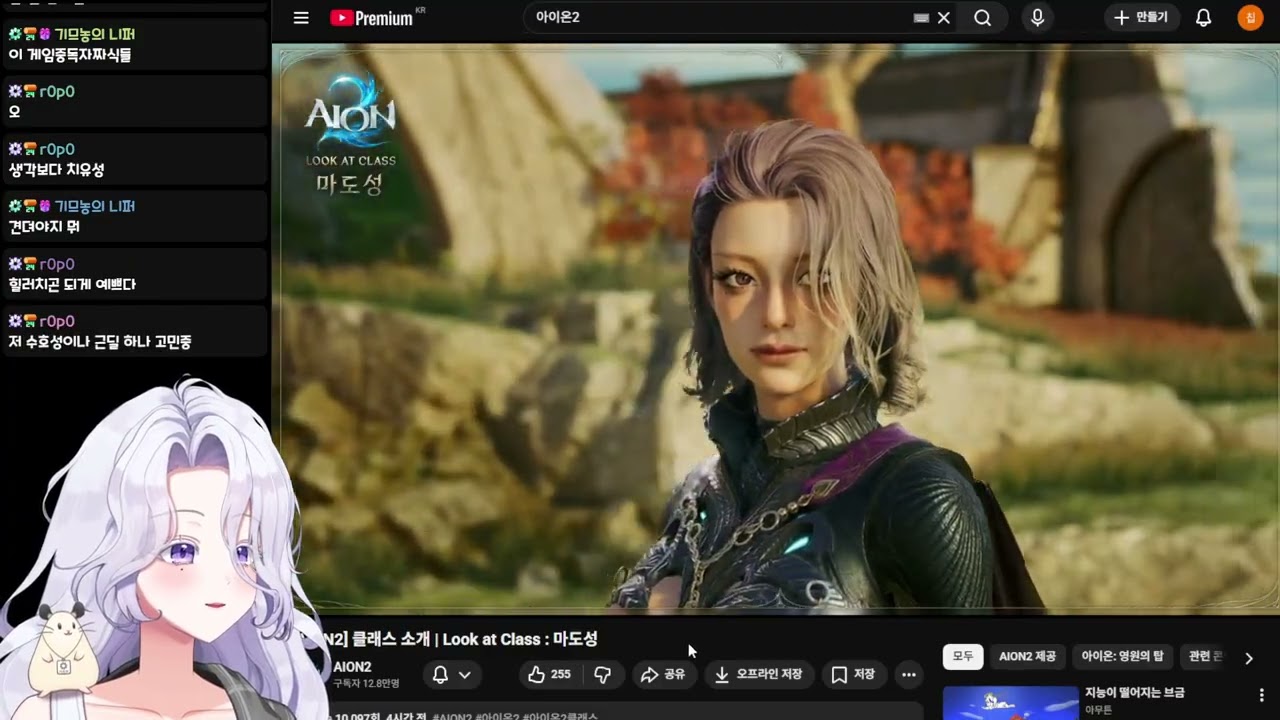Start voice search with the microphone

click(x=1037, y=18)
